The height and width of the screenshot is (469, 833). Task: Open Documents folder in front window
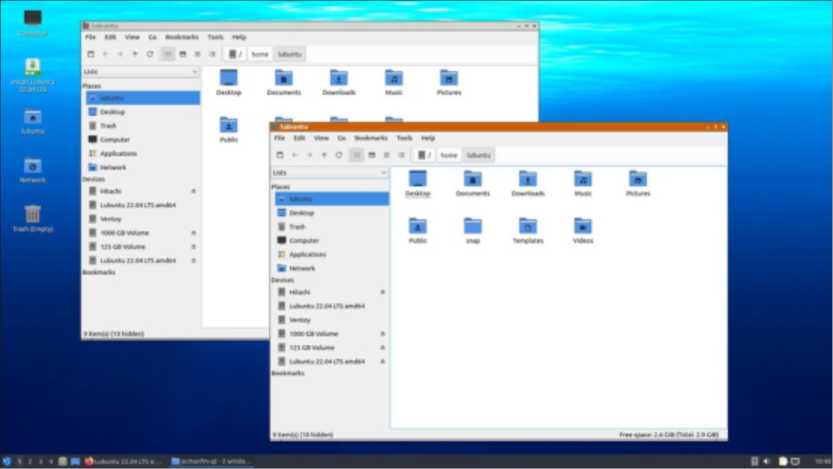coord(472,183)
